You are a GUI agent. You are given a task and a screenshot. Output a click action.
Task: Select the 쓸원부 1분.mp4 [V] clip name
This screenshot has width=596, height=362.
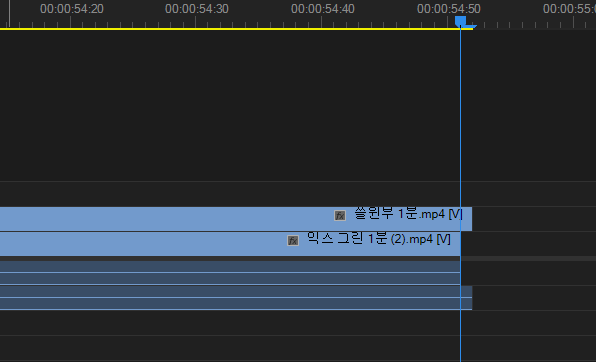click(409, 214)
